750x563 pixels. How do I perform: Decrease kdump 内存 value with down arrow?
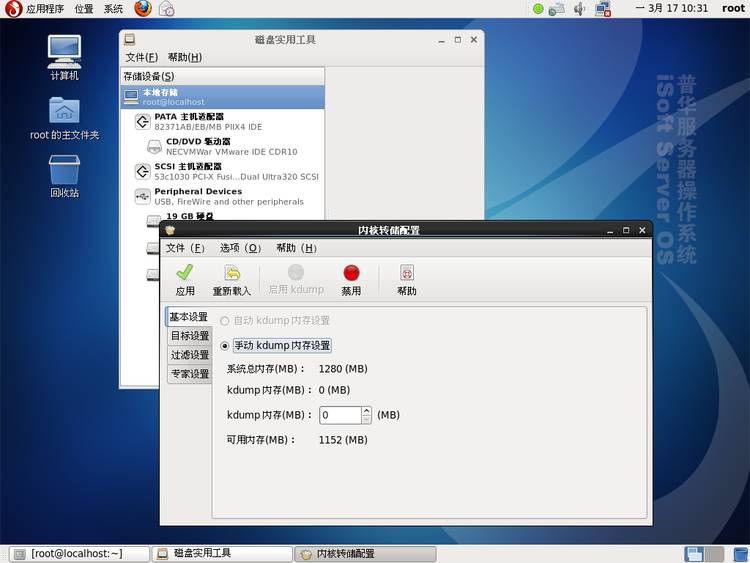tap(366, 419)
